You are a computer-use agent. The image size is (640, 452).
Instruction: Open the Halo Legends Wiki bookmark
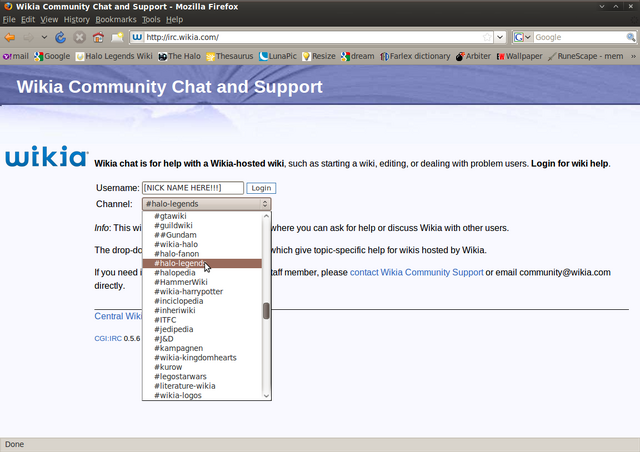114,56
